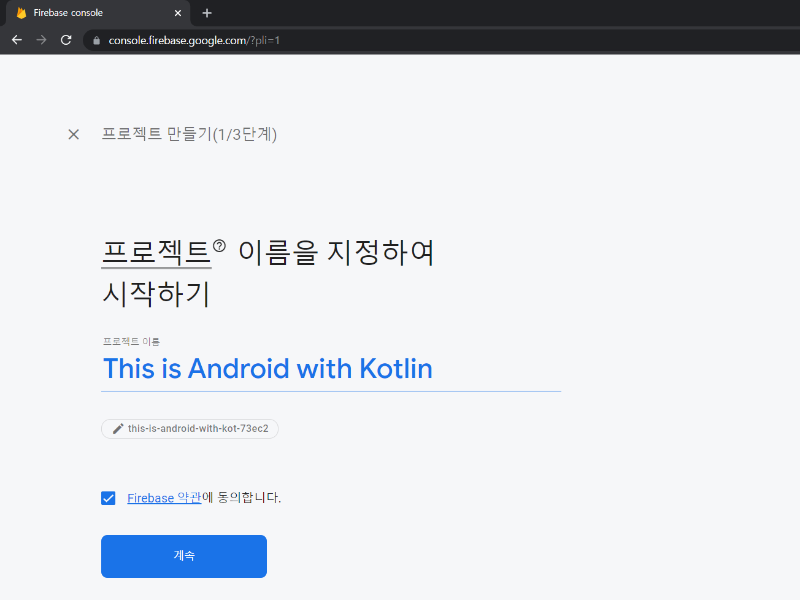The height and width of the screenshot is (600, 800).
Task: Click the blue 계속 button
Action: [184, 556]
